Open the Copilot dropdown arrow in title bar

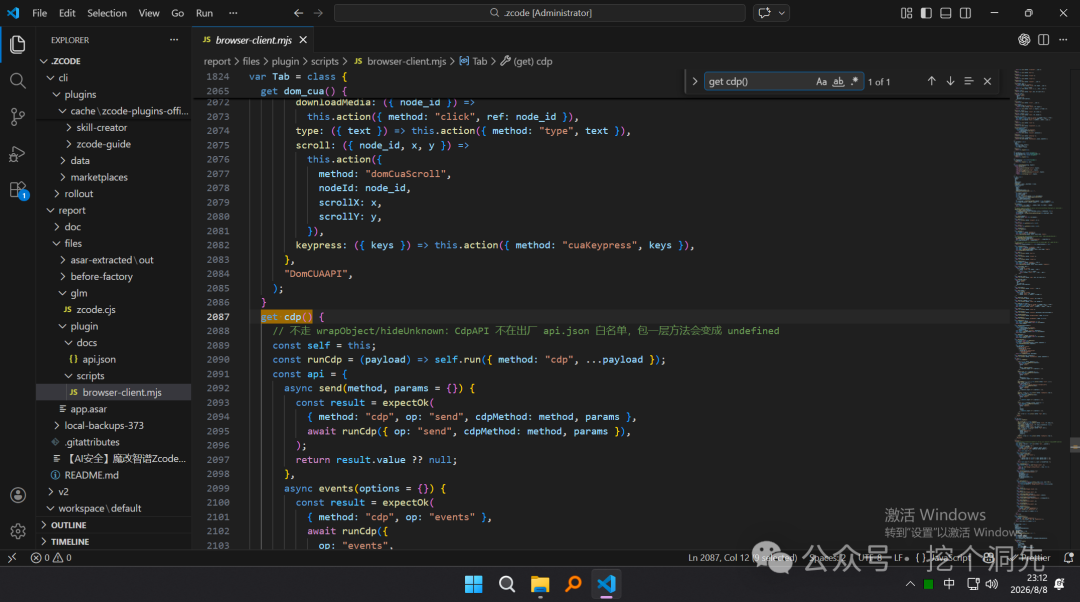pos(782,13)
